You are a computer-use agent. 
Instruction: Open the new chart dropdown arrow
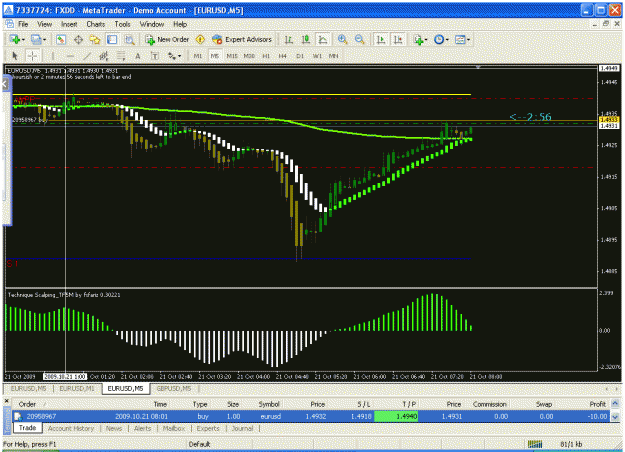23,39
